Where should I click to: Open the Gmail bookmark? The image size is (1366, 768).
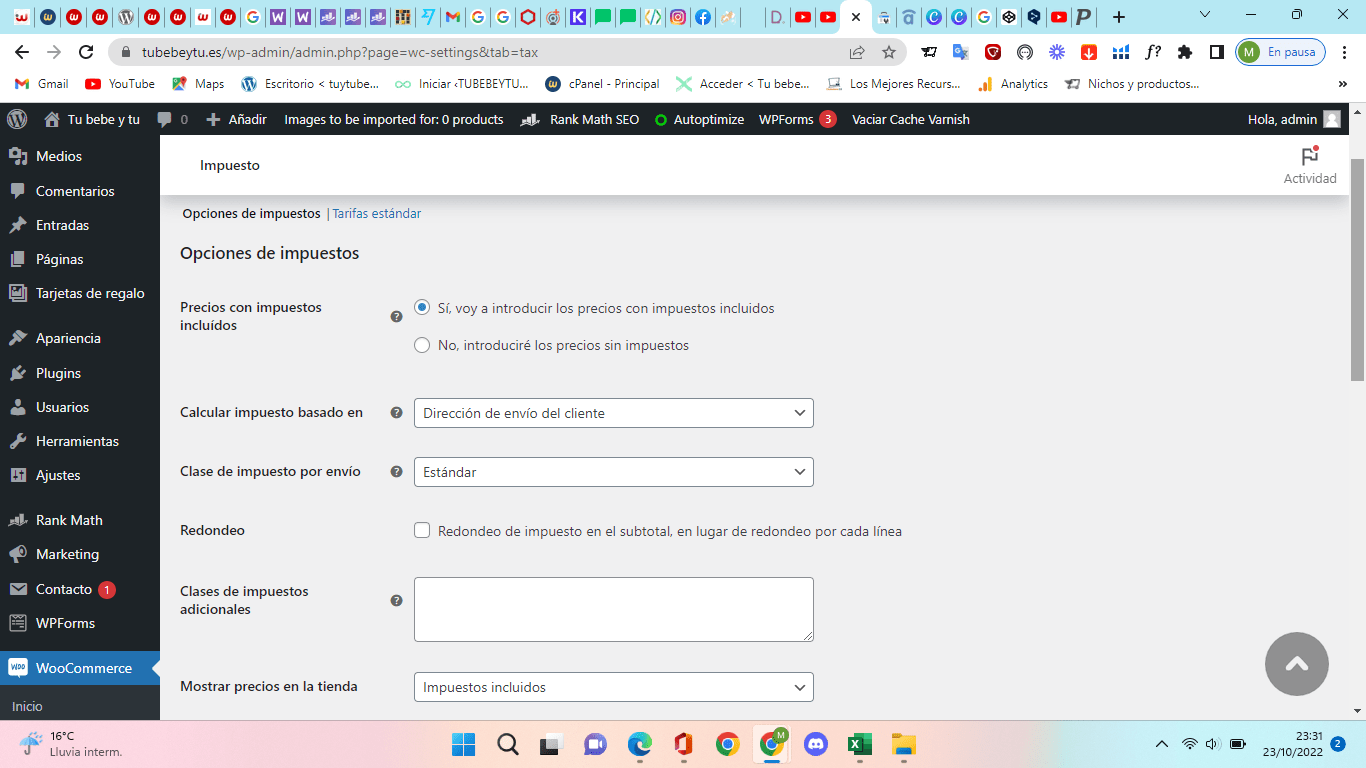[42, 84]
